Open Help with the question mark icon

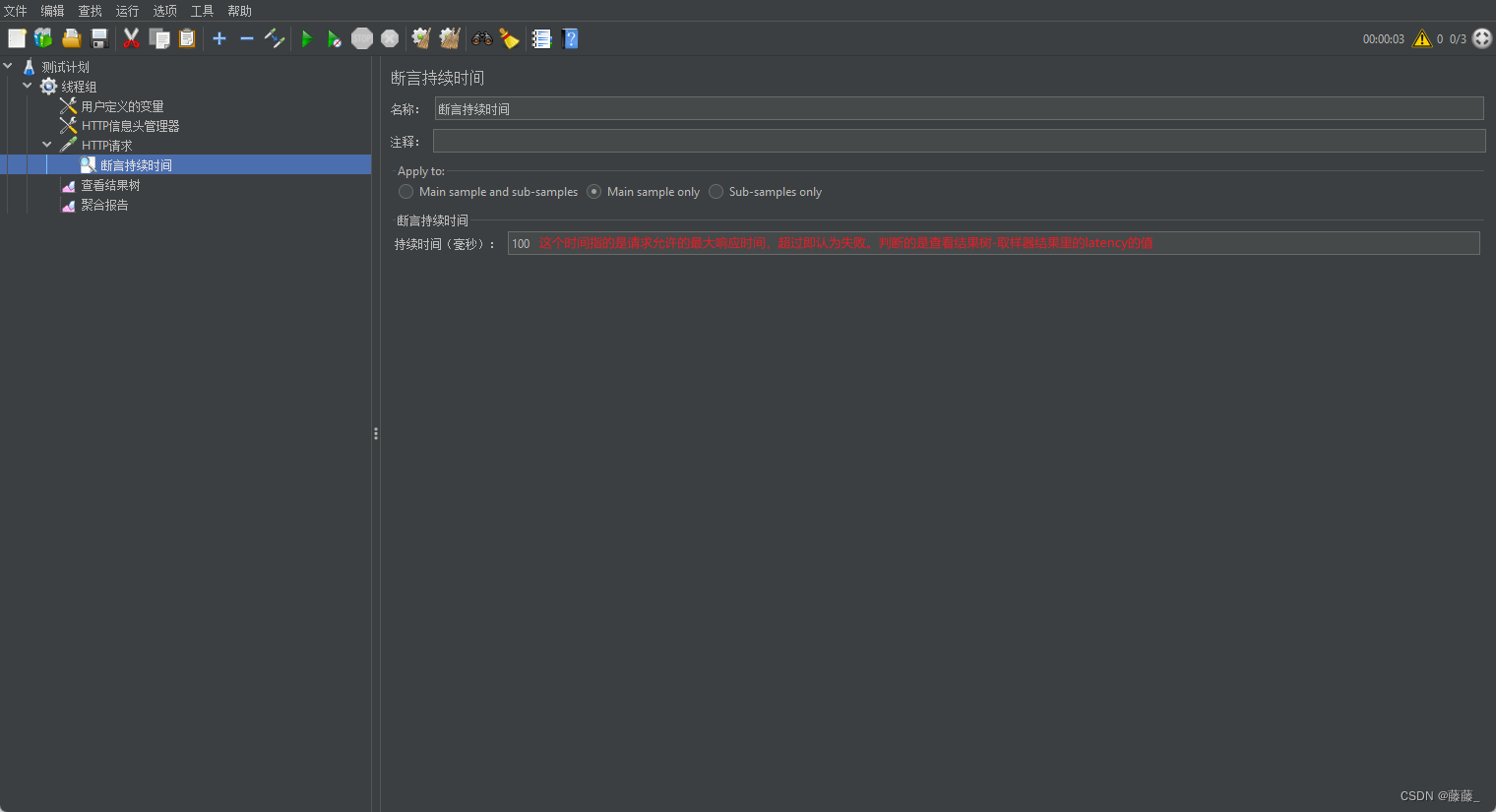[570, 38]
